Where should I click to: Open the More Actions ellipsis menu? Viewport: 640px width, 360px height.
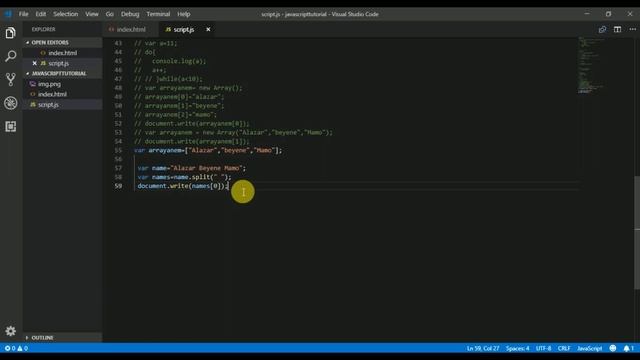click(632, 29)
